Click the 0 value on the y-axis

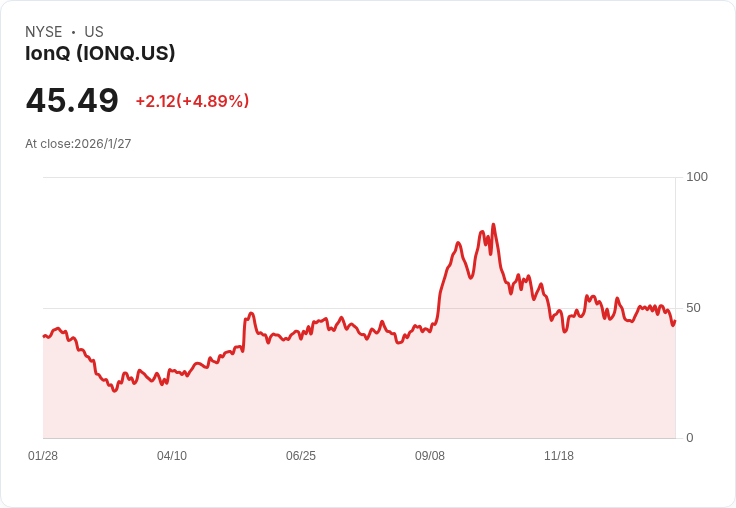tap(690, 438)
